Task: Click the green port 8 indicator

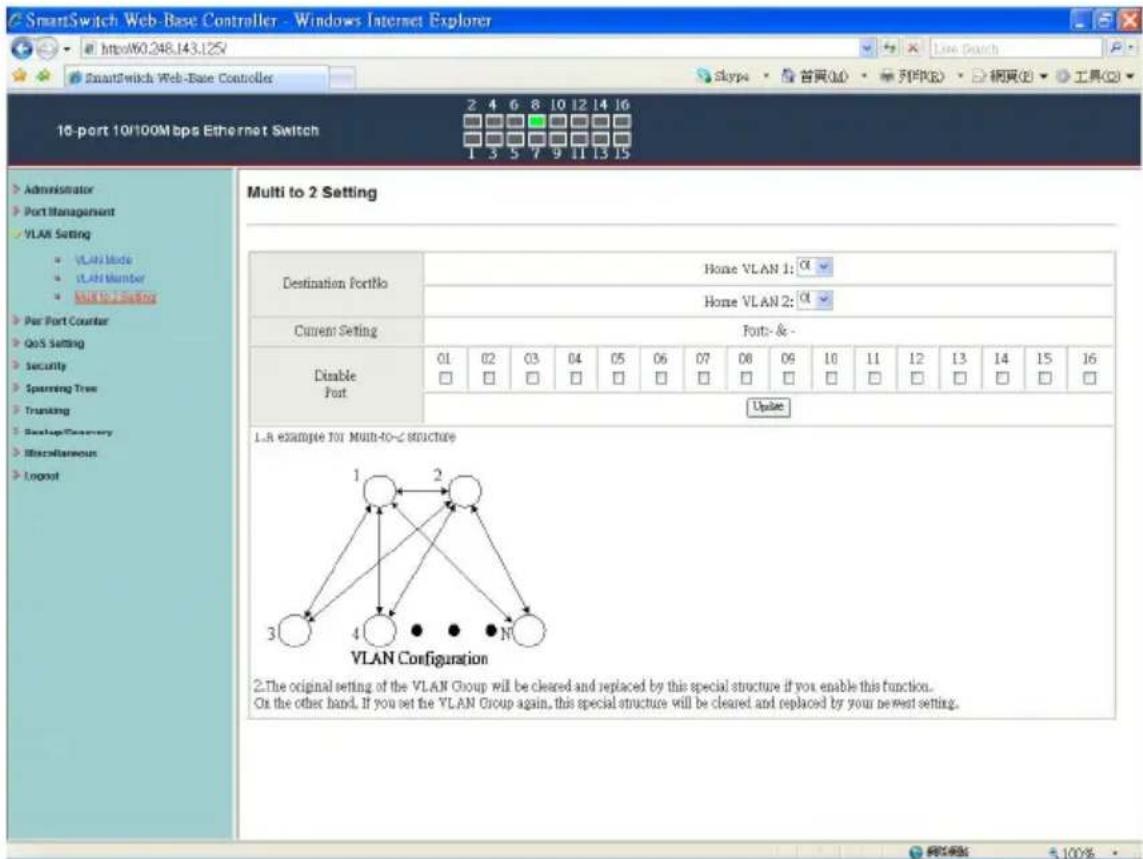Action: click(537, 122)
